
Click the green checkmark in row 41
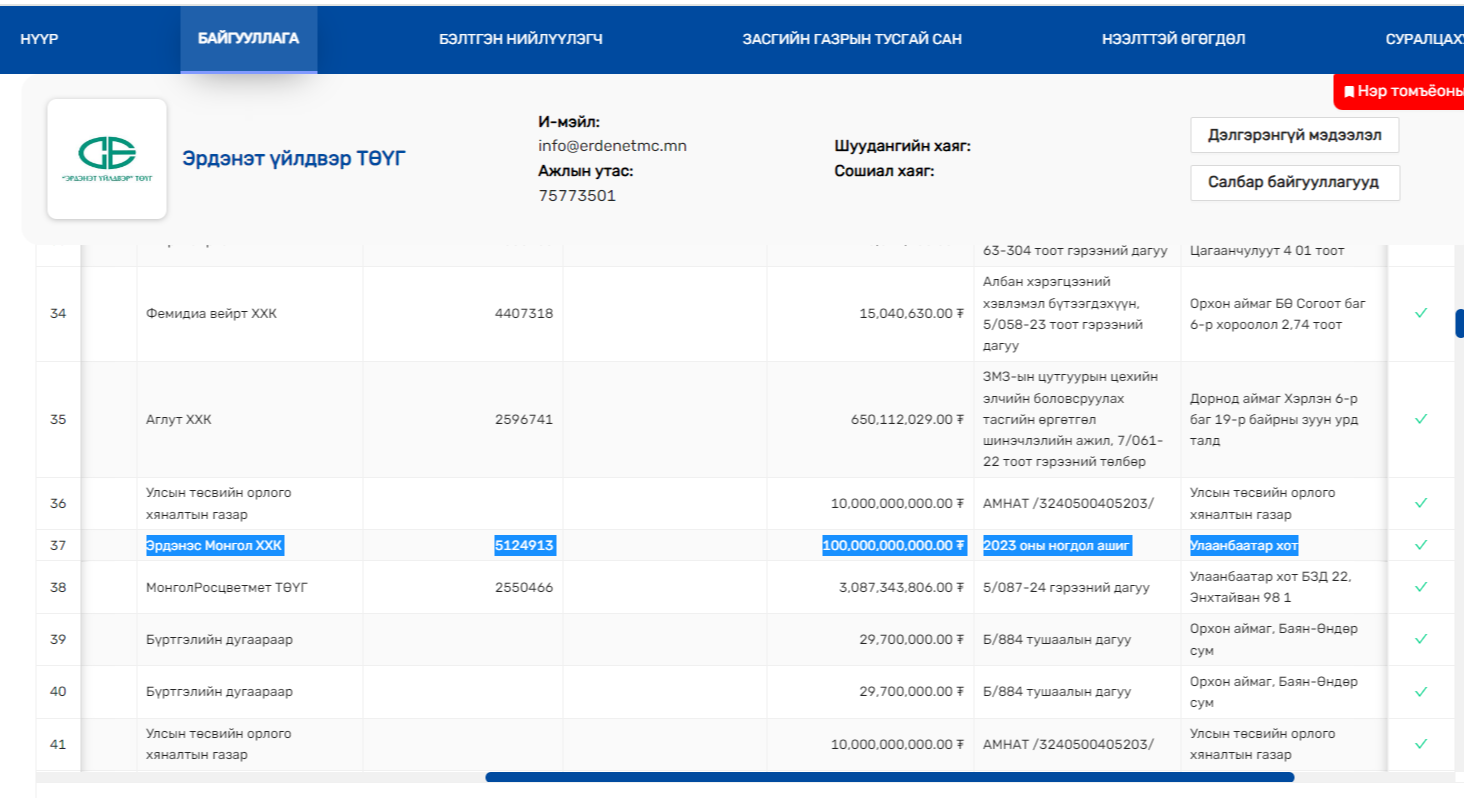click(1420, 744)
